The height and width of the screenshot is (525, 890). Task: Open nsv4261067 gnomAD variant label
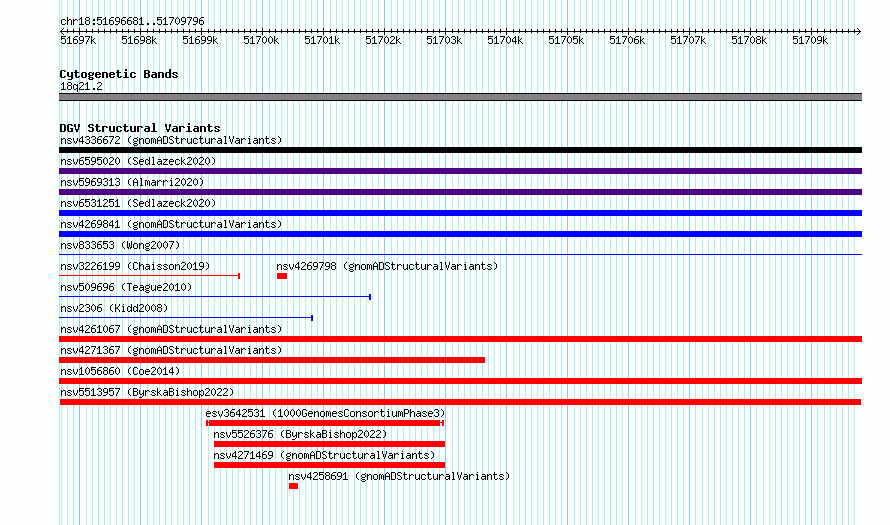(x=171, y=329)
